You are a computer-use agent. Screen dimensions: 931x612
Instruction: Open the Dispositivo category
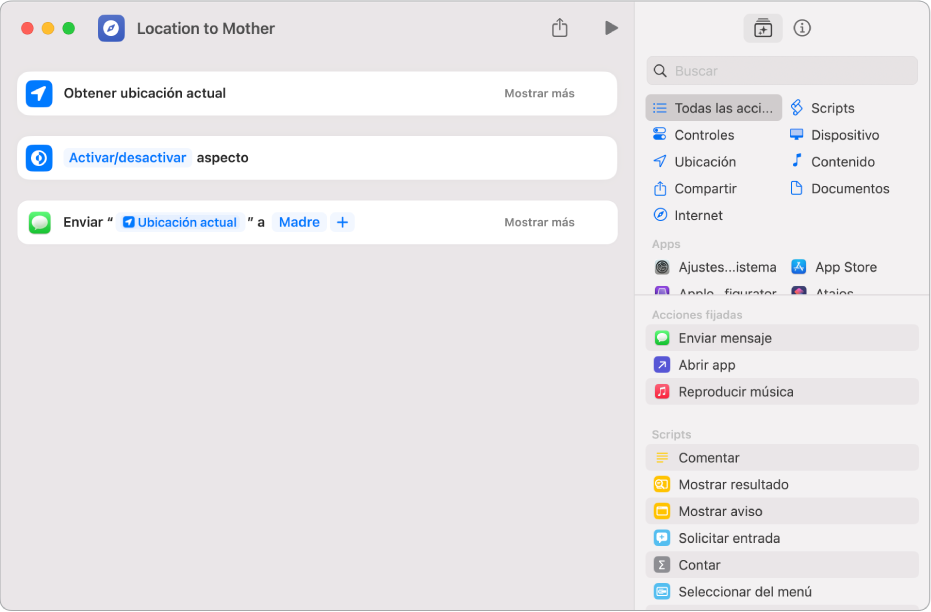834,135
